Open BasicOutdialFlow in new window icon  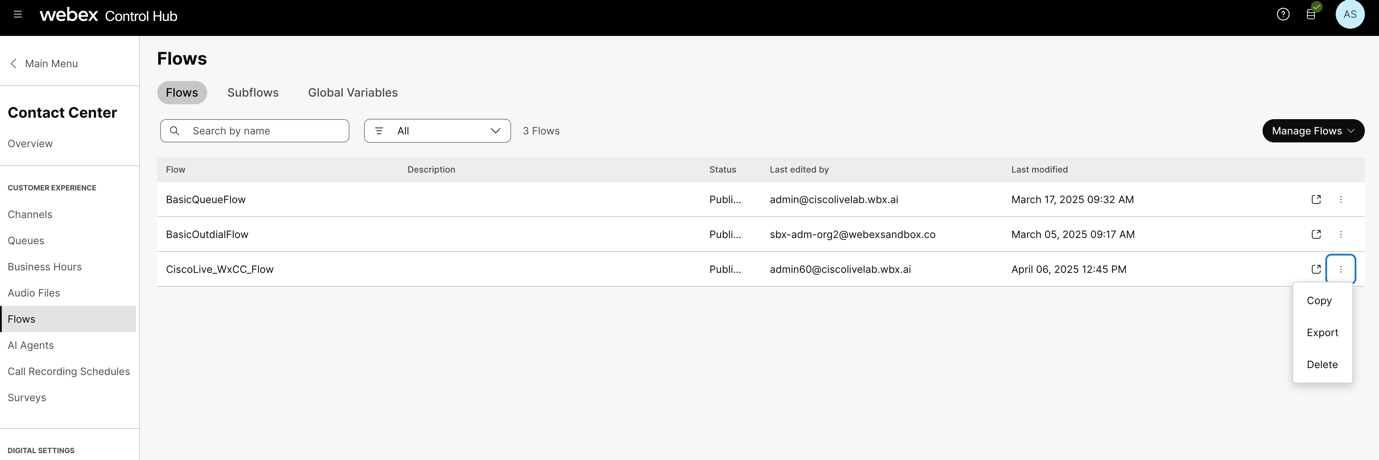click(x=1316, y=235)
